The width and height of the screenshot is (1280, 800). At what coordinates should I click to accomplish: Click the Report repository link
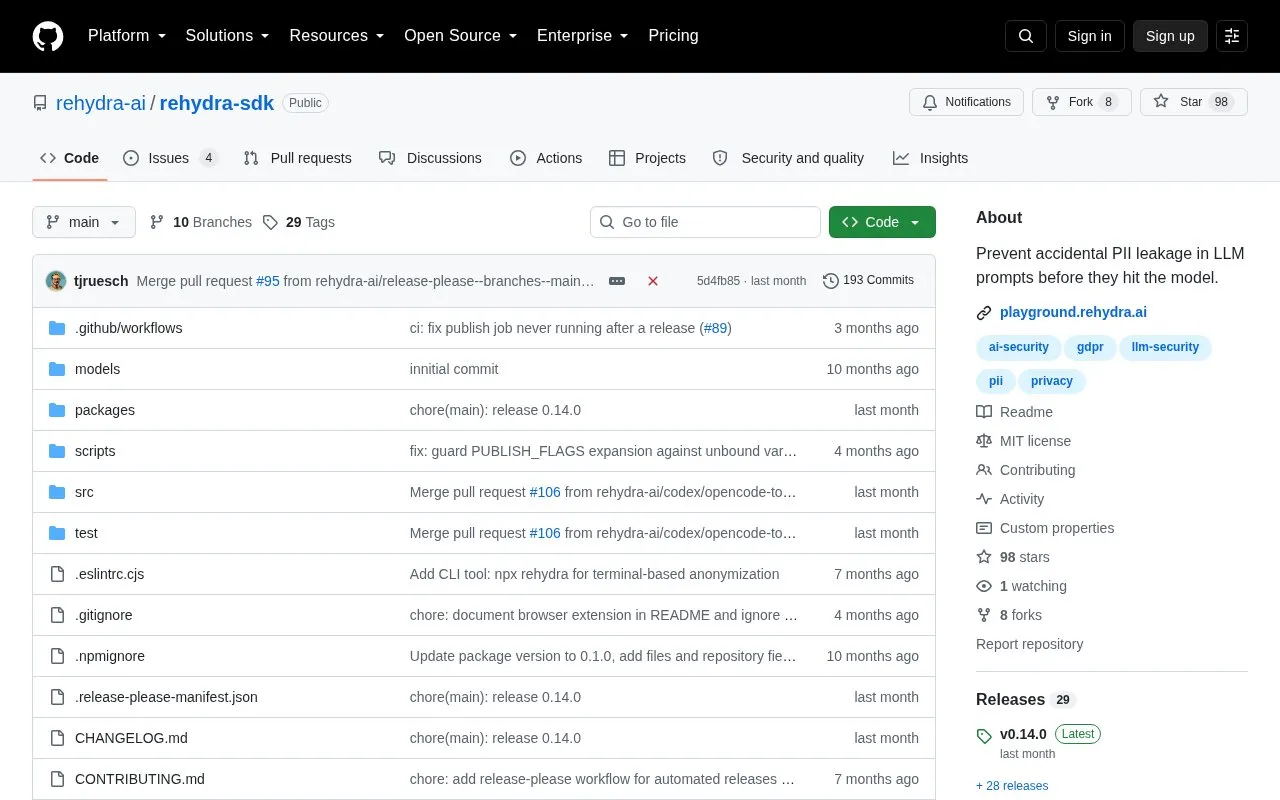[x=1029, y=644]
